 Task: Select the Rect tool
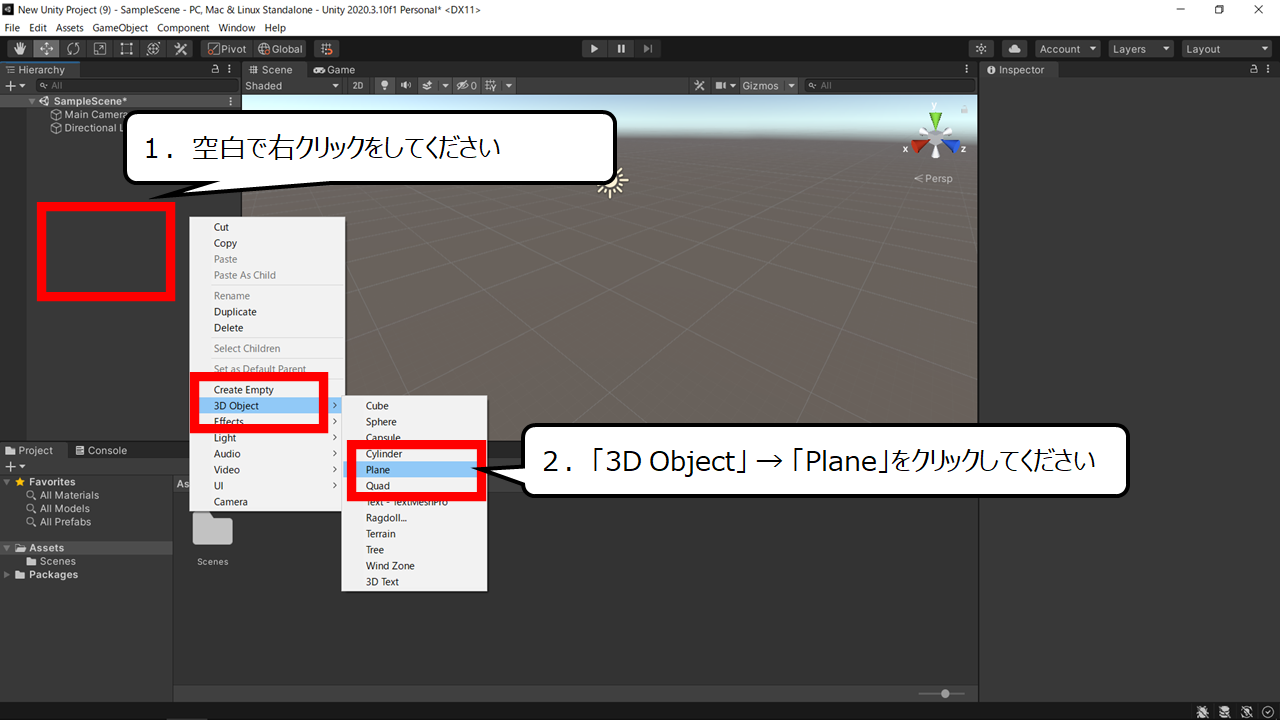pyautogui.click(x=127, y=49)
